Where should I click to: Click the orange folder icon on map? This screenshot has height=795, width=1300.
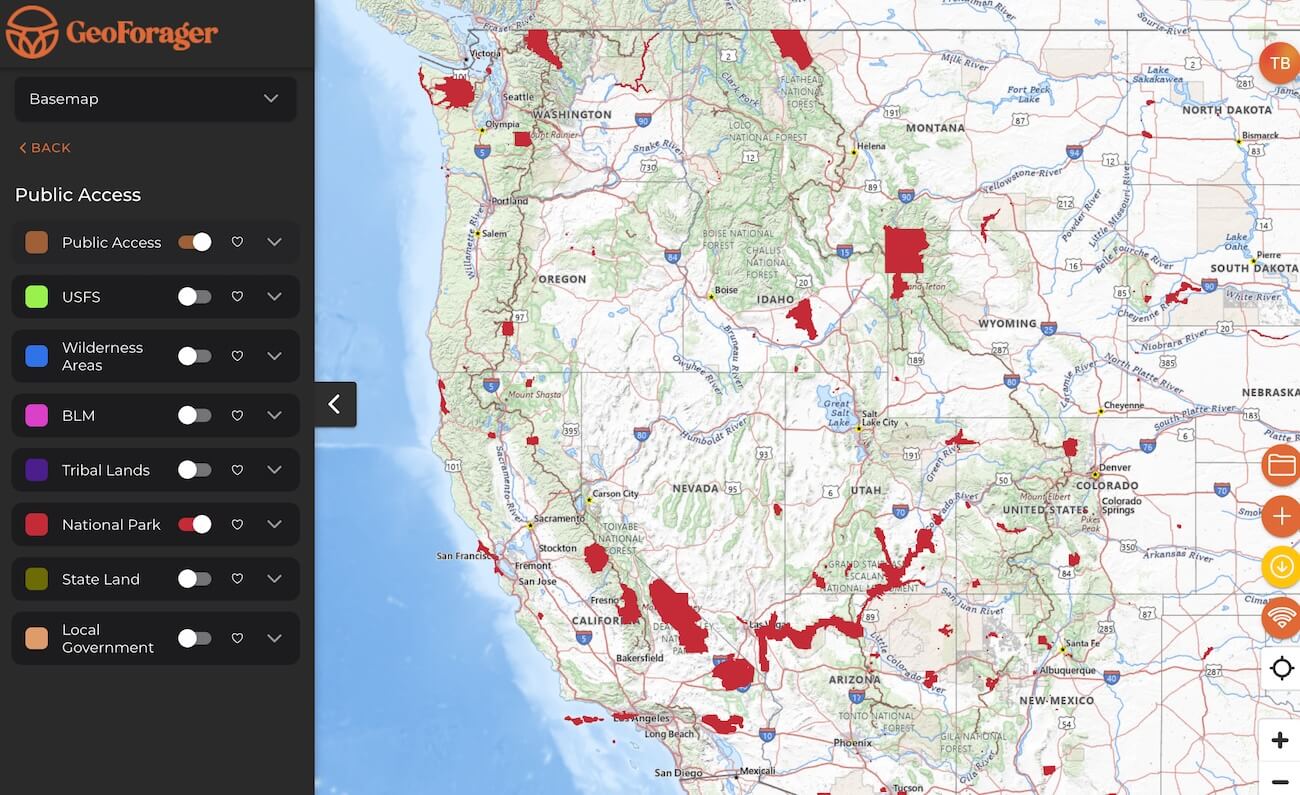(1280, 465)
